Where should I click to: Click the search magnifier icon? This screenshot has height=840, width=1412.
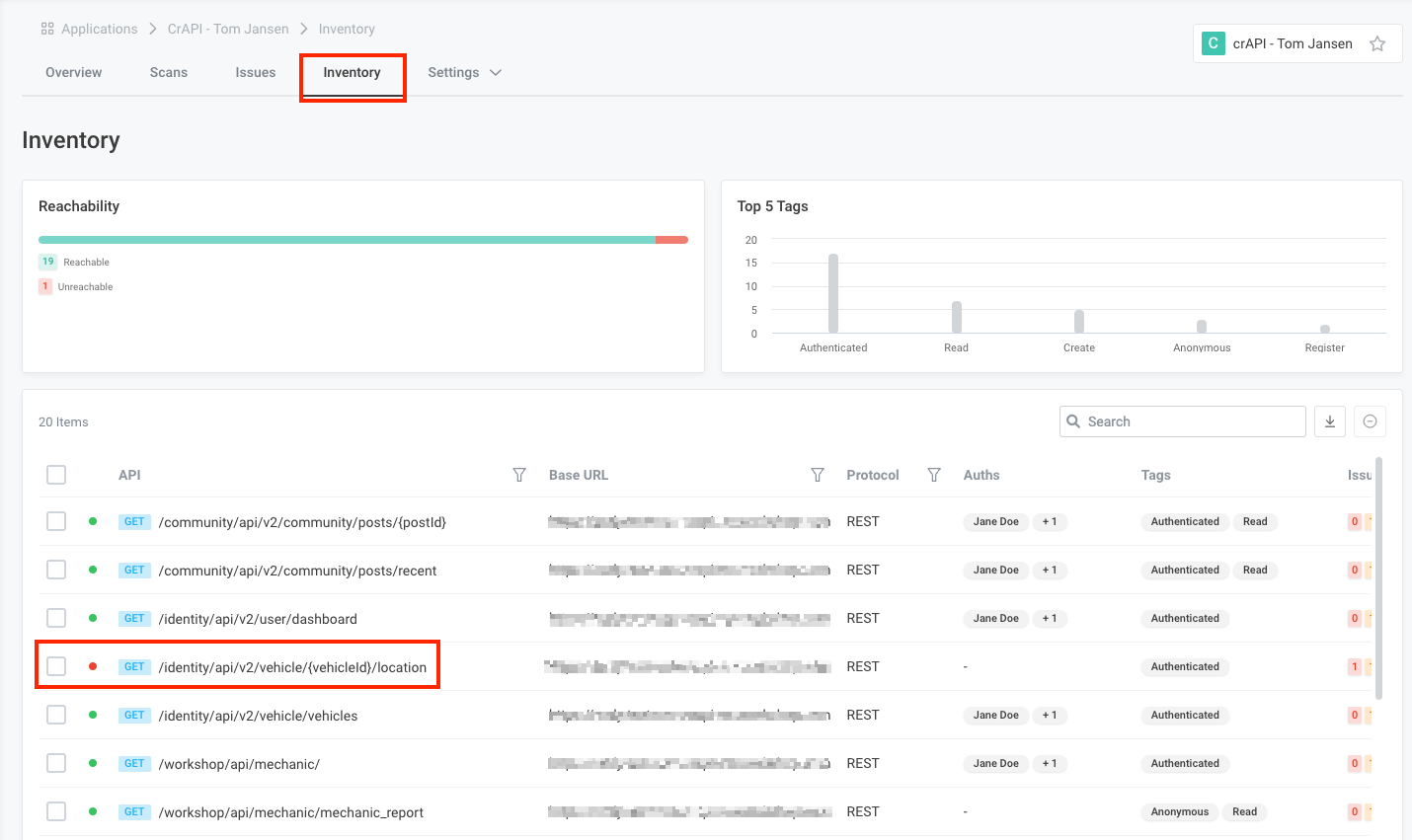tap(1073, 421)
